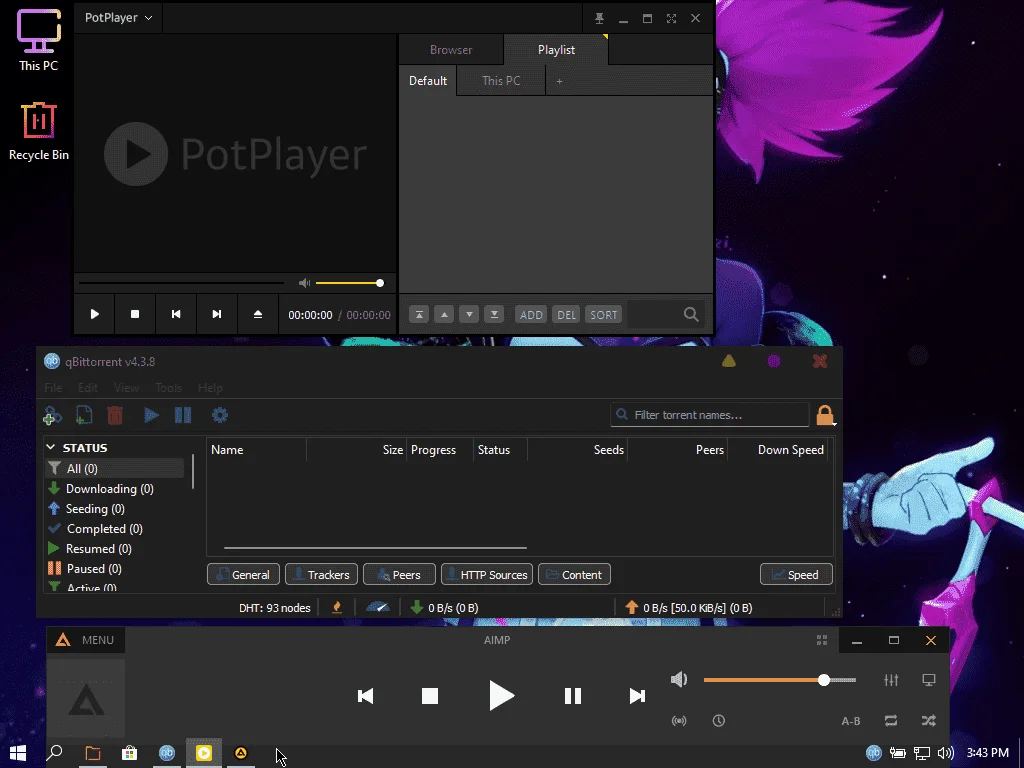Stop playback in PotPlayer

point(135,314)
